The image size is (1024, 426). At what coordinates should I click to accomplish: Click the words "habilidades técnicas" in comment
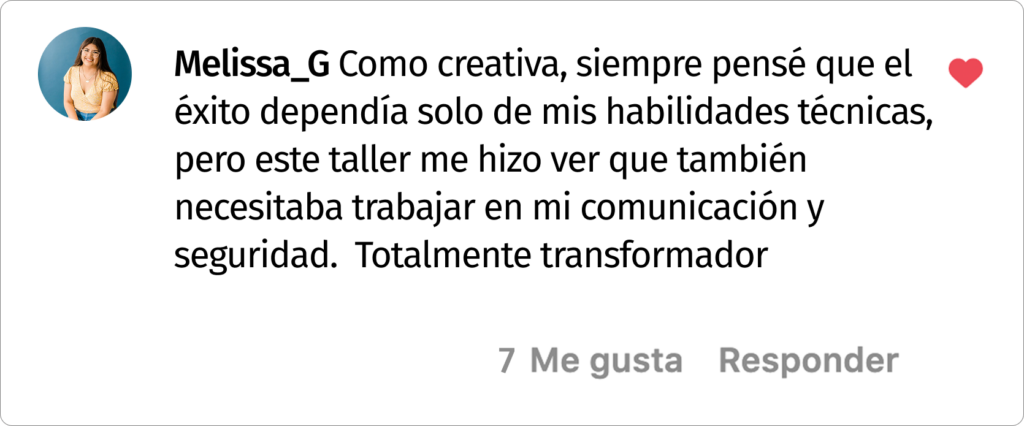tap(767, 114)
